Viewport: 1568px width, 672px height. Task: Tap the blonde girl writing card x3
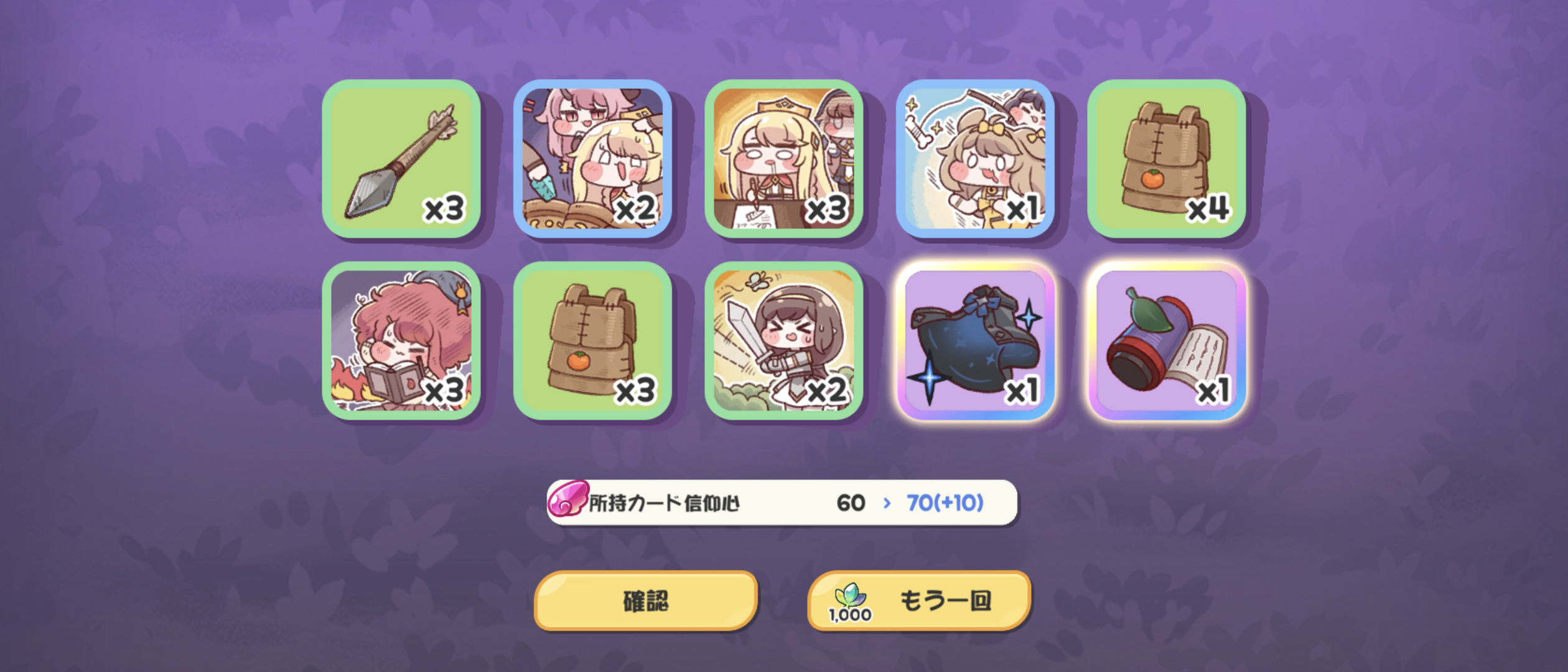pos(783,158)
